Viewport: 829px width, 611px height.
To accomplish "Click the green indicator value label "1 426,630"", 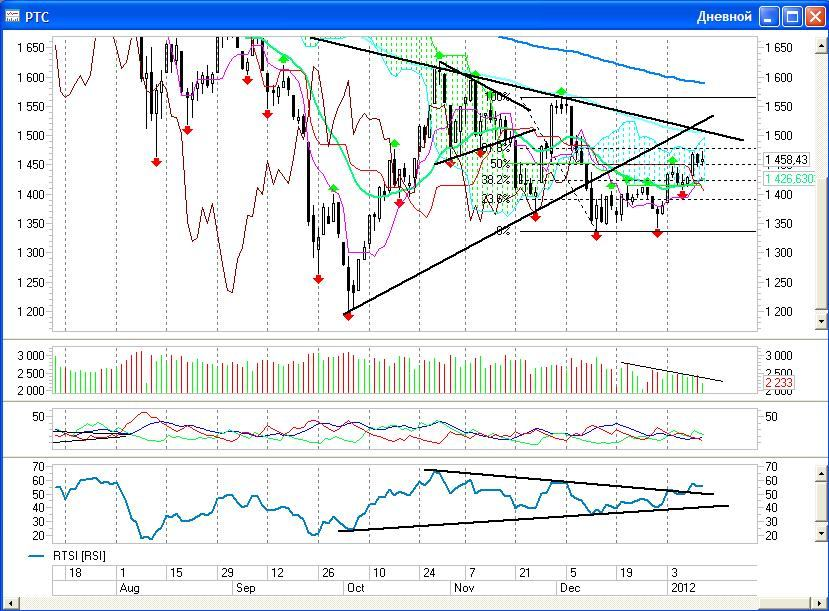I will [x=788, y=179].
